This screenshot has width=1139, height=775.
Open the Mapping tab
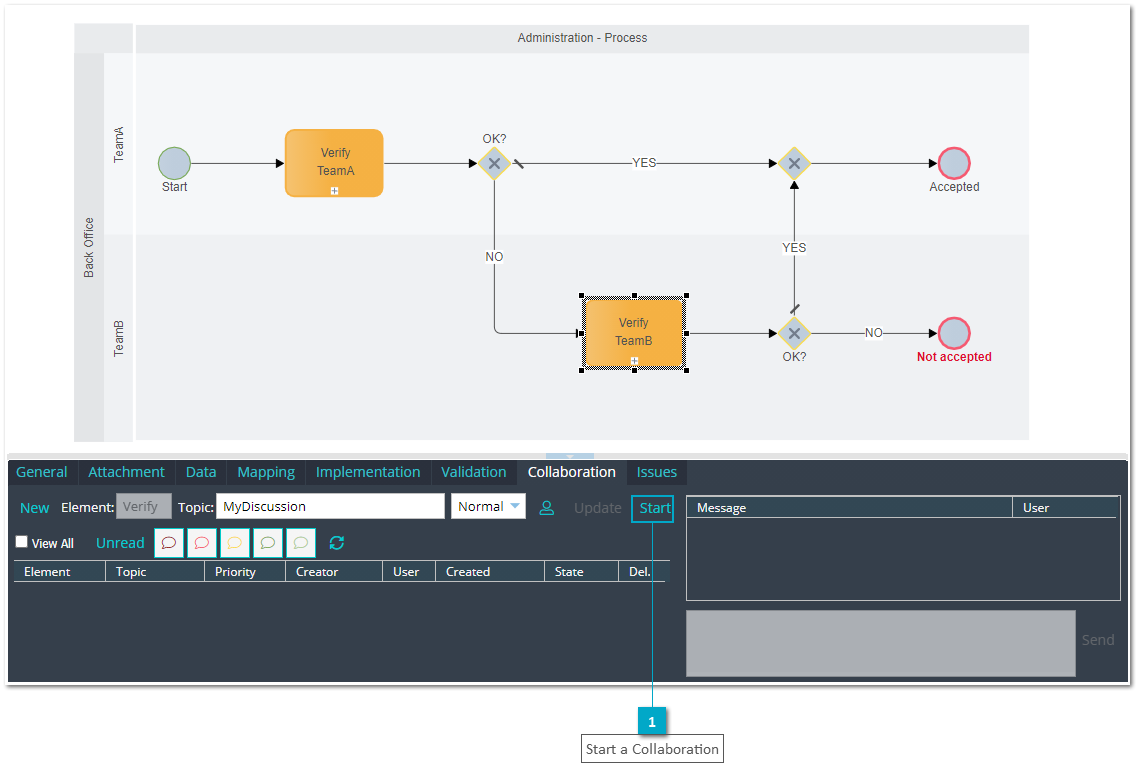click(x=266, y=472)
